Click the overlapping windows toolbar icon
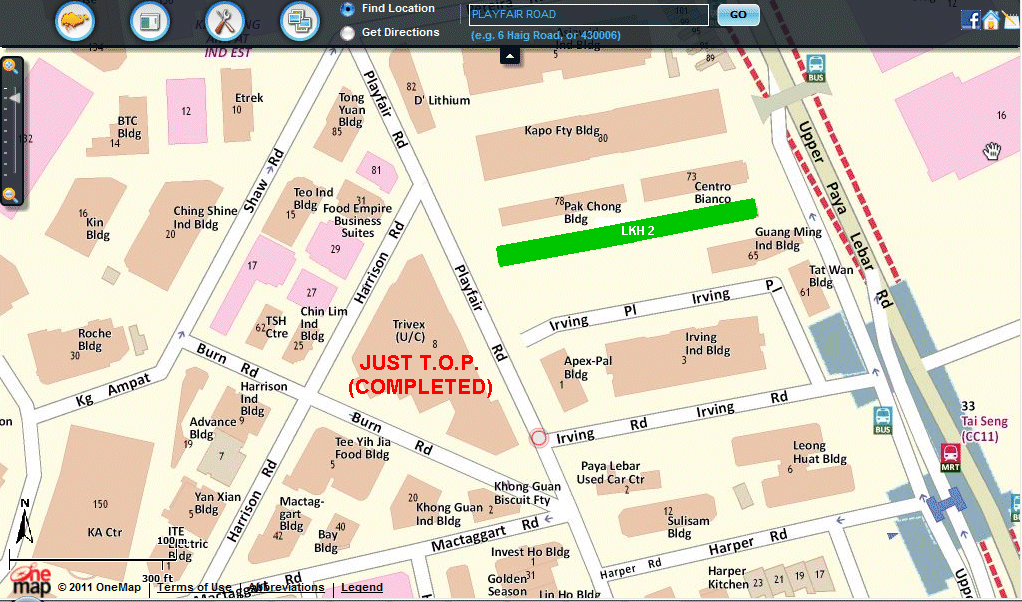Viewport: 1022px width, 602px height. [x=298, y=20]
